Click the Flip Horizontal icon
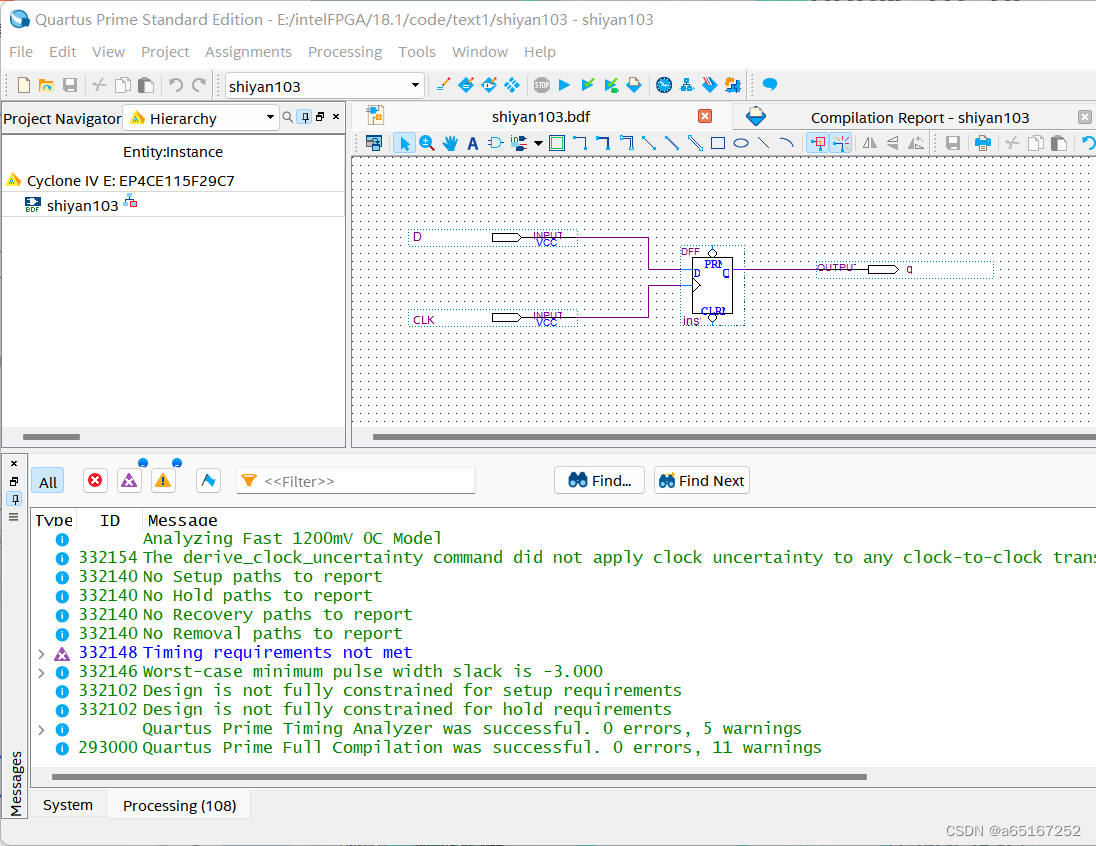This screenshot has height=846, width=1096. (870, 143)
